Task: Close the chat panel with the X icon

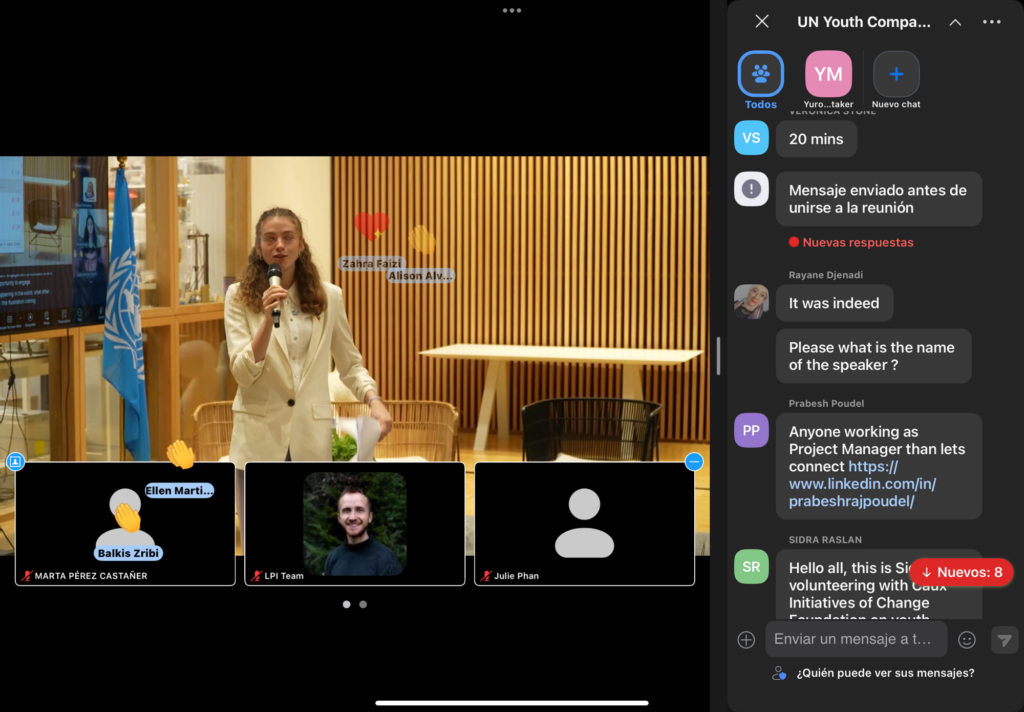Action: (x=762, y=22)
